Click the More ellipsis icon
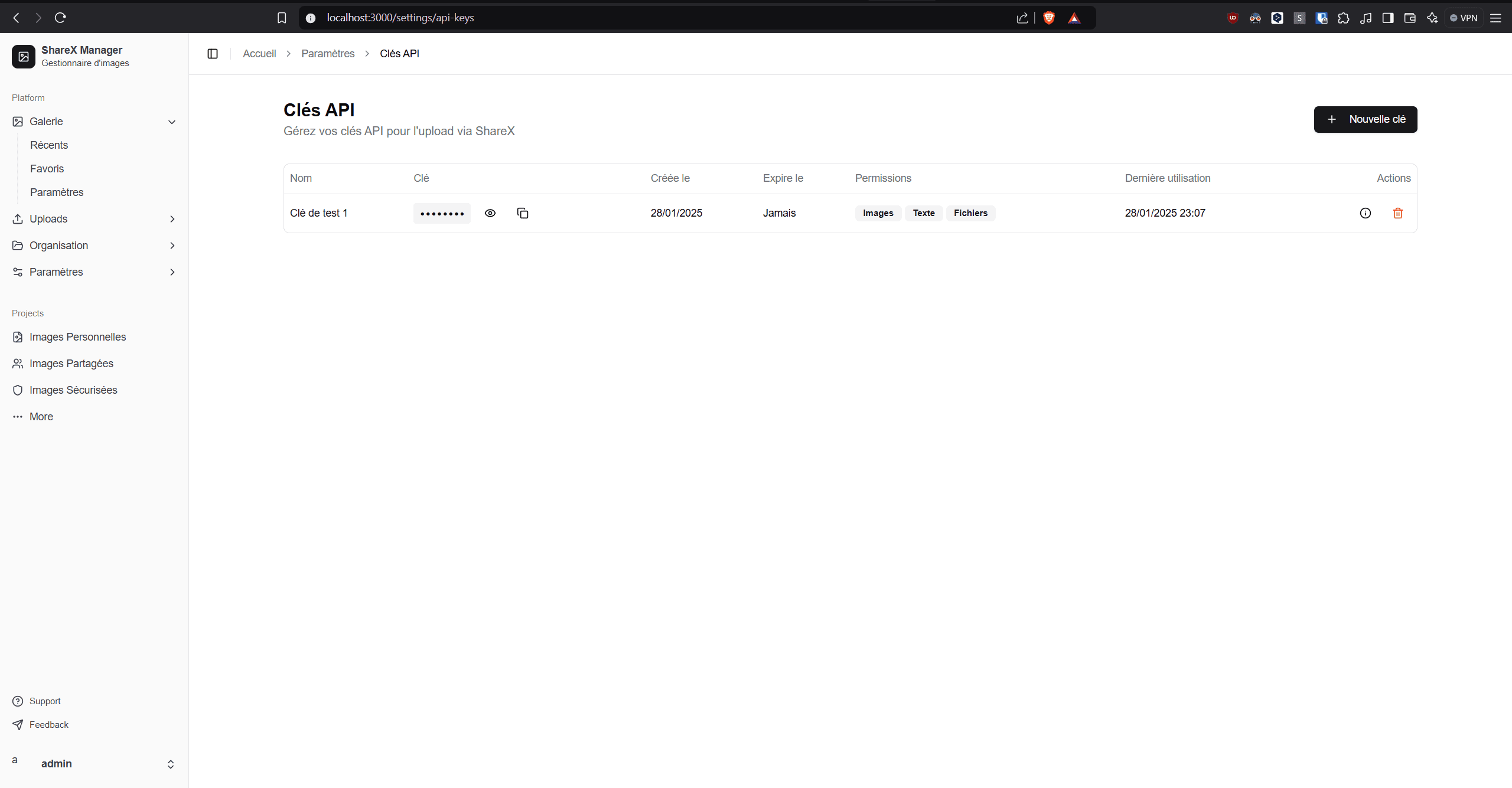Screen dimensions: 1512x788 click(18, 417)
